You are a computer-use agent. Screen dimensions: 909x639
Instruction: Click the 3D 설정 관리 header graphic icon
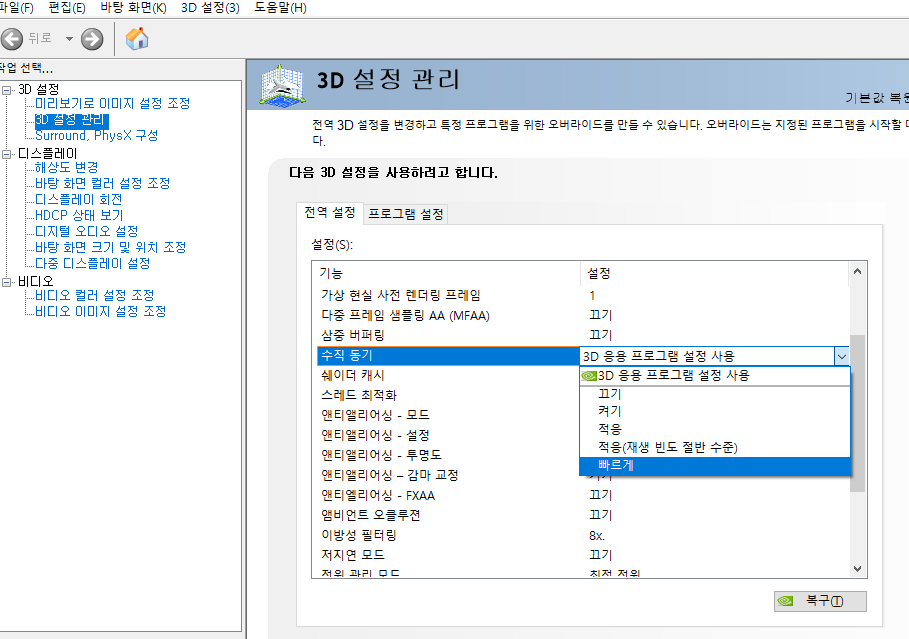285,86
